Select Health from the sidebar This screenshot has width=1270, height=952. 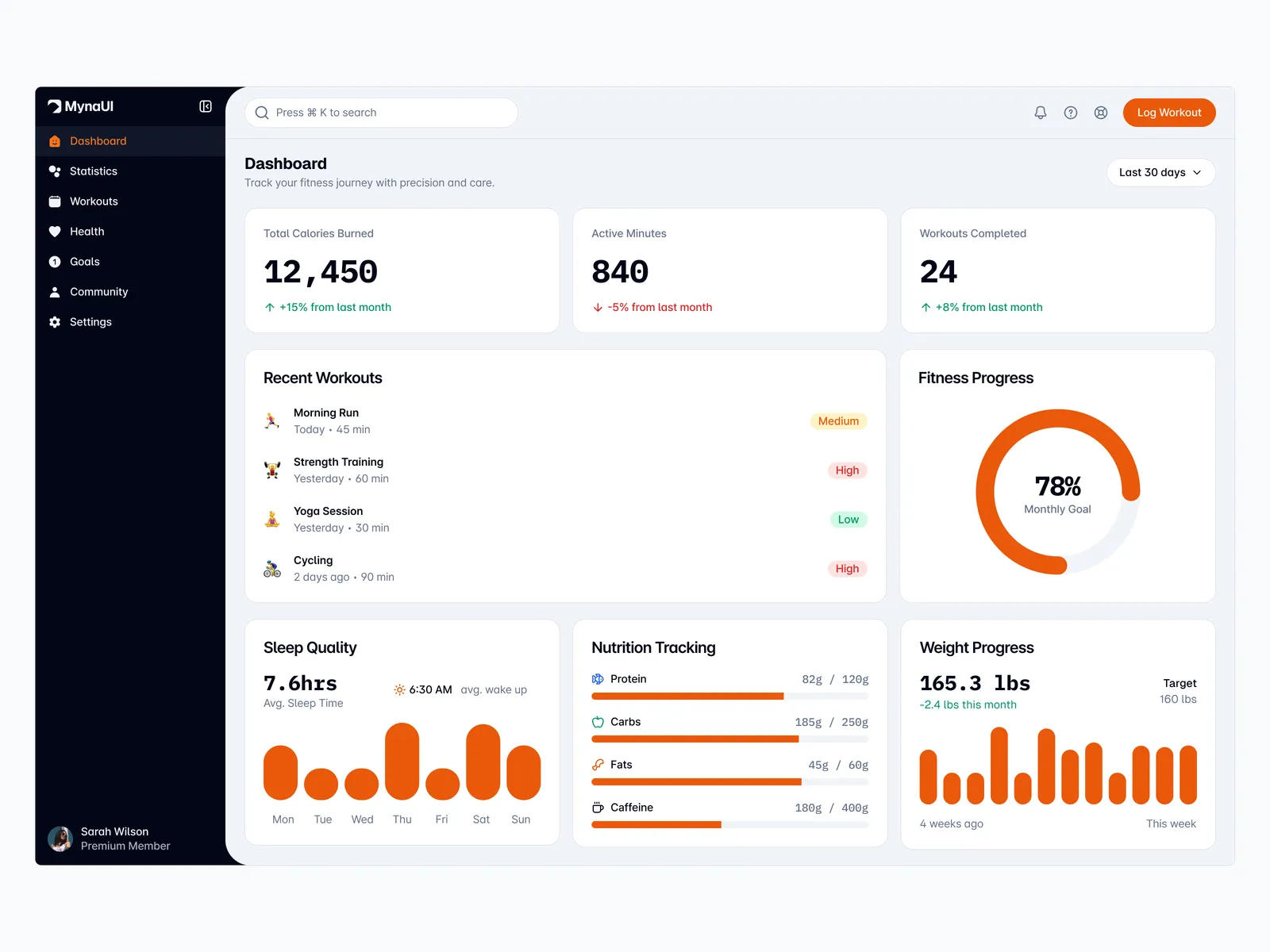pos(87,232)
